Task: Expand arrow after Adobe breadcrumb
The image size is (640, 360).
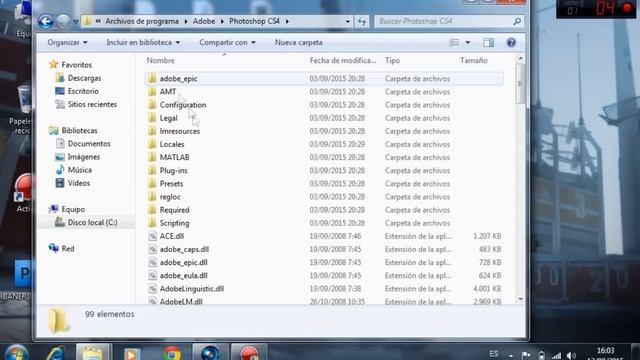Action: pyautogui.click(x=222, y=21)
